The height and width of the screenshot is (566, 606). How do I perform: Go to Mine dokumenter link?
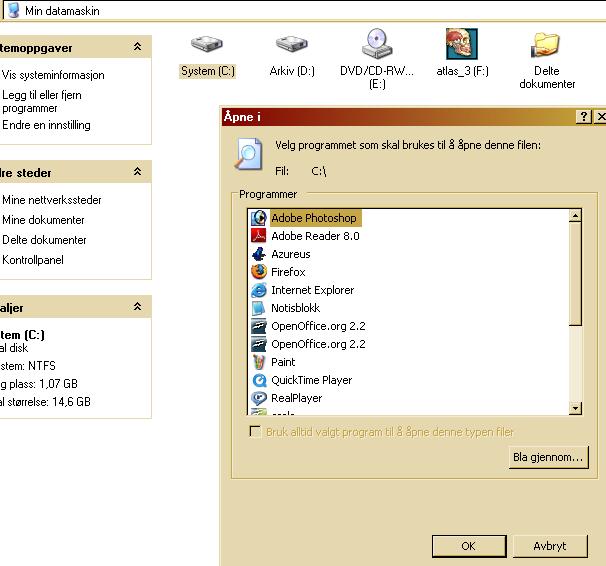pos(43,220)
